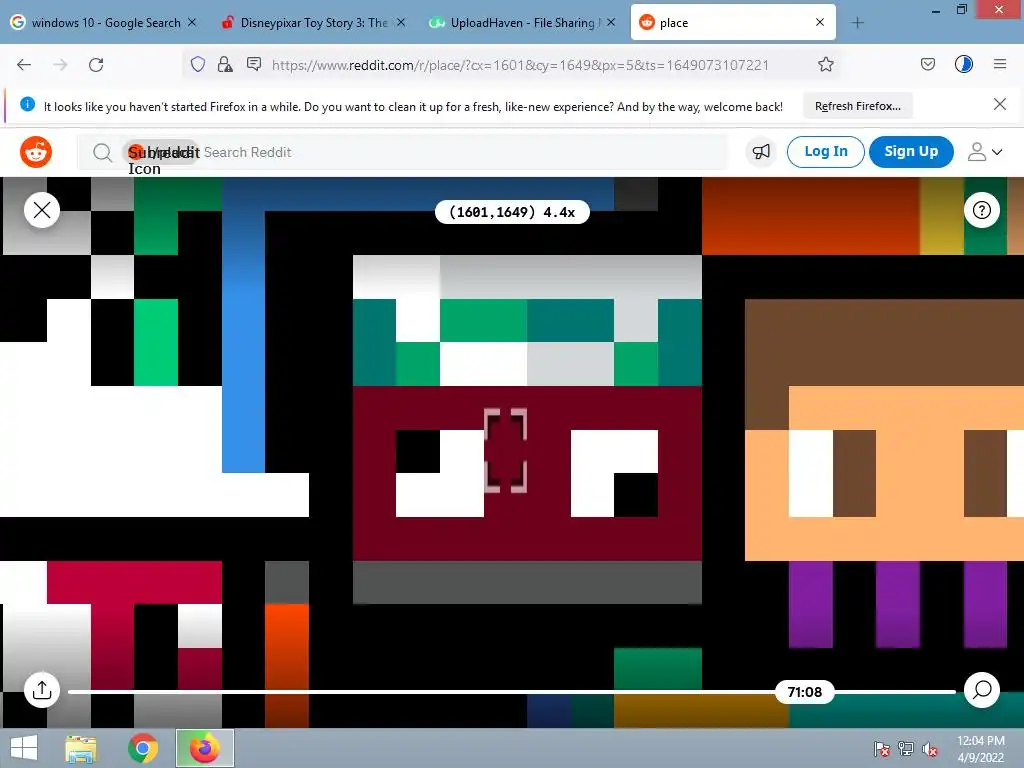Open the Firefox account avatar icon
This screenshot has width=1024, height=768.
(963, 64)
